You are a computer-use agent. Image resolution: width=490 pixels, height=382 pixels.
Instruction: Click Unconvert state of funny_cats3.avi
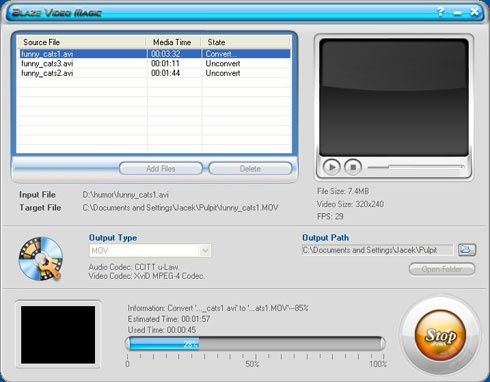point(223,63)
